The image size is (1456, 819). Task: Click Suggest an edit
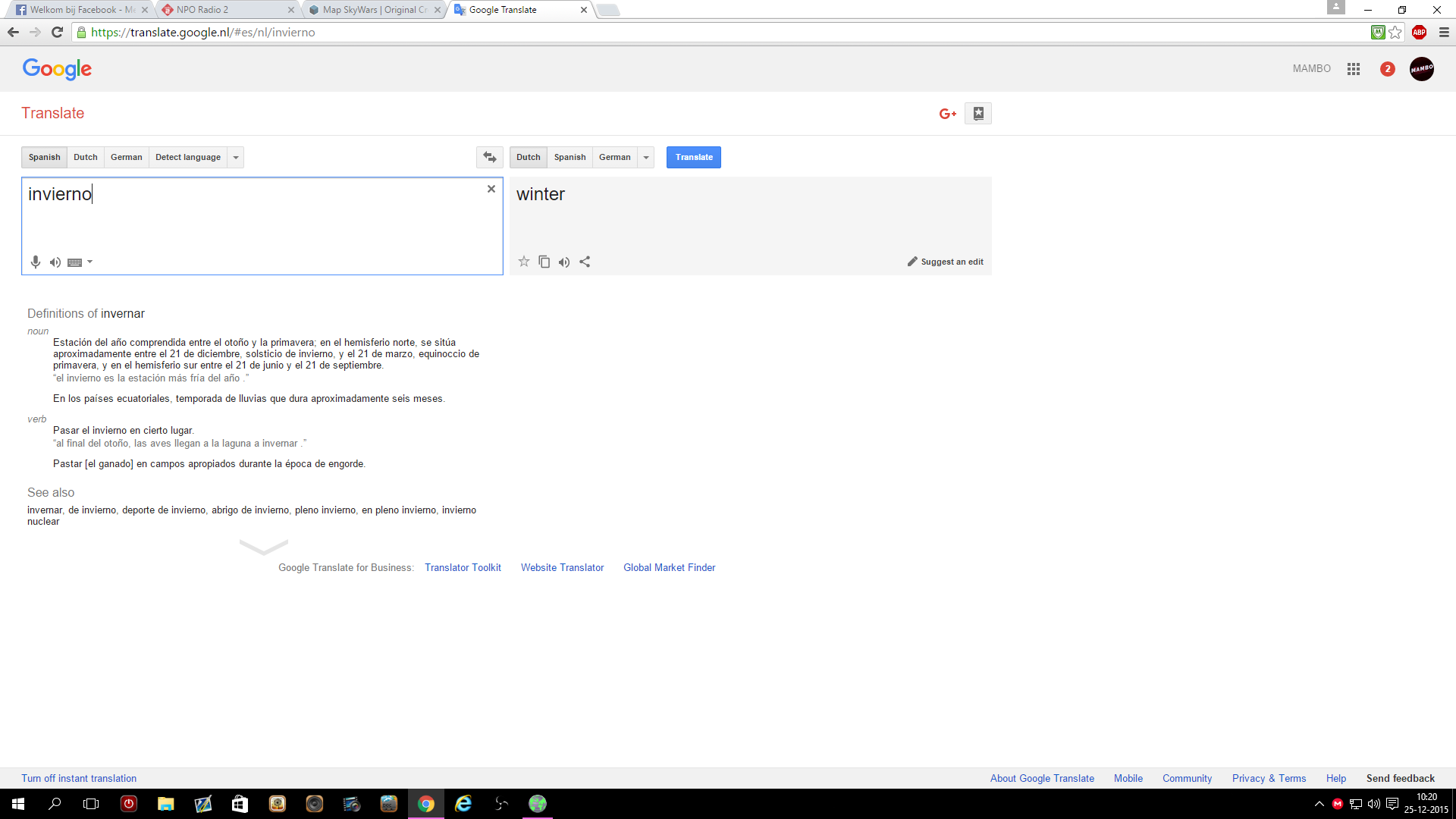(946, 262)
